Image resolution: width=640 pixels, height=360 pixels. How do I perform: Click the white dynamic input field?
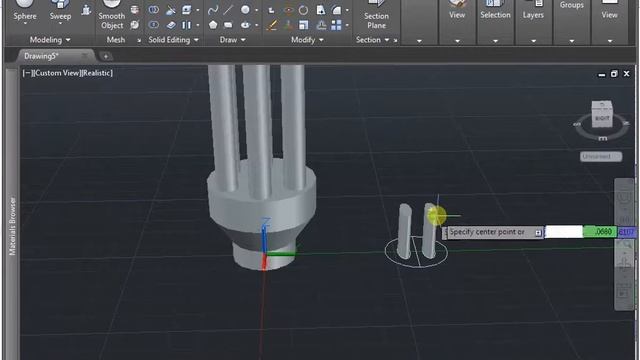coord(564,232)
